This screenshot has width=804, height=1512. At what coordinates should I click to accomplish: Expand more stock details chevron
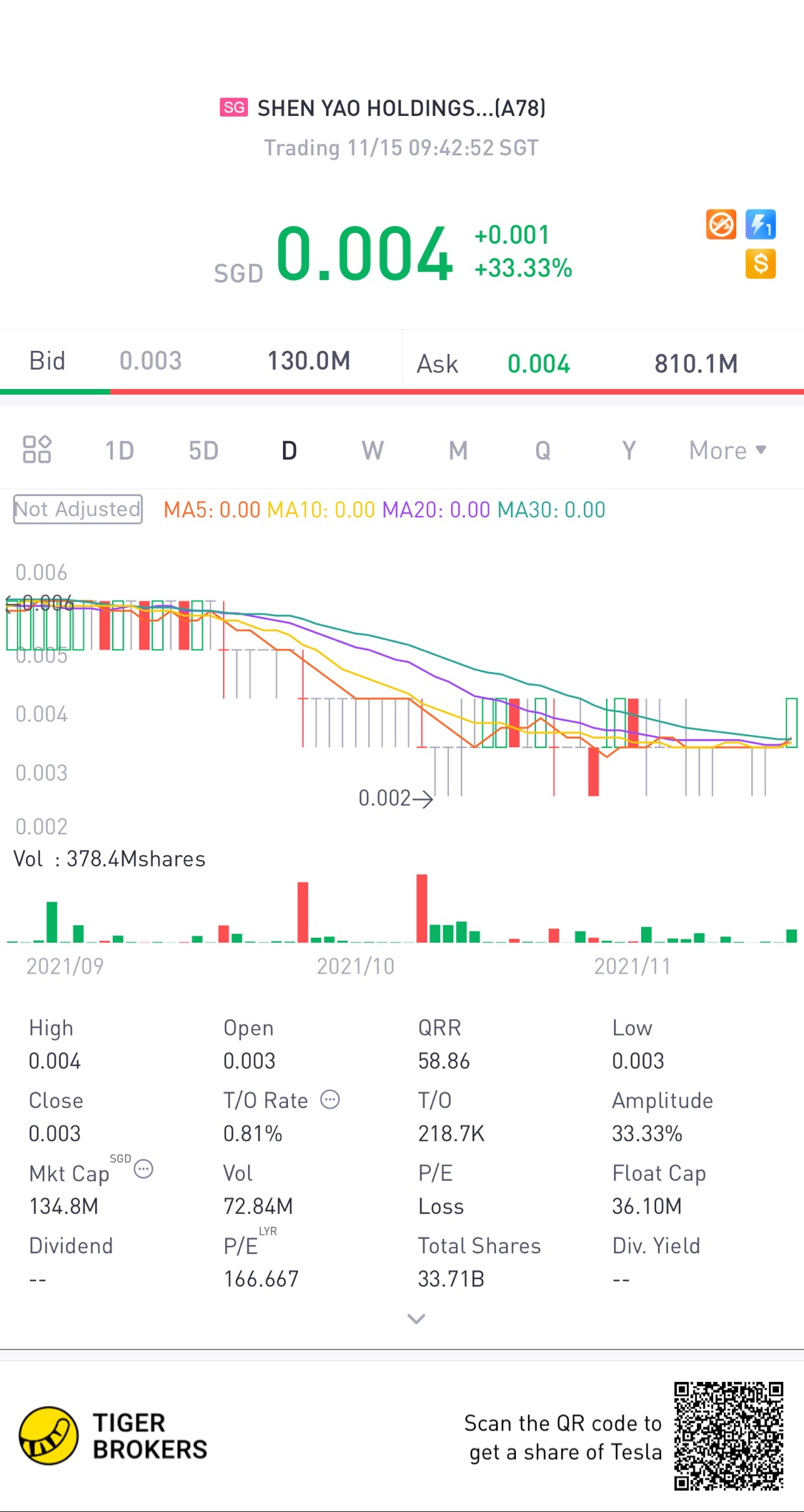(x=416, y=1319)
